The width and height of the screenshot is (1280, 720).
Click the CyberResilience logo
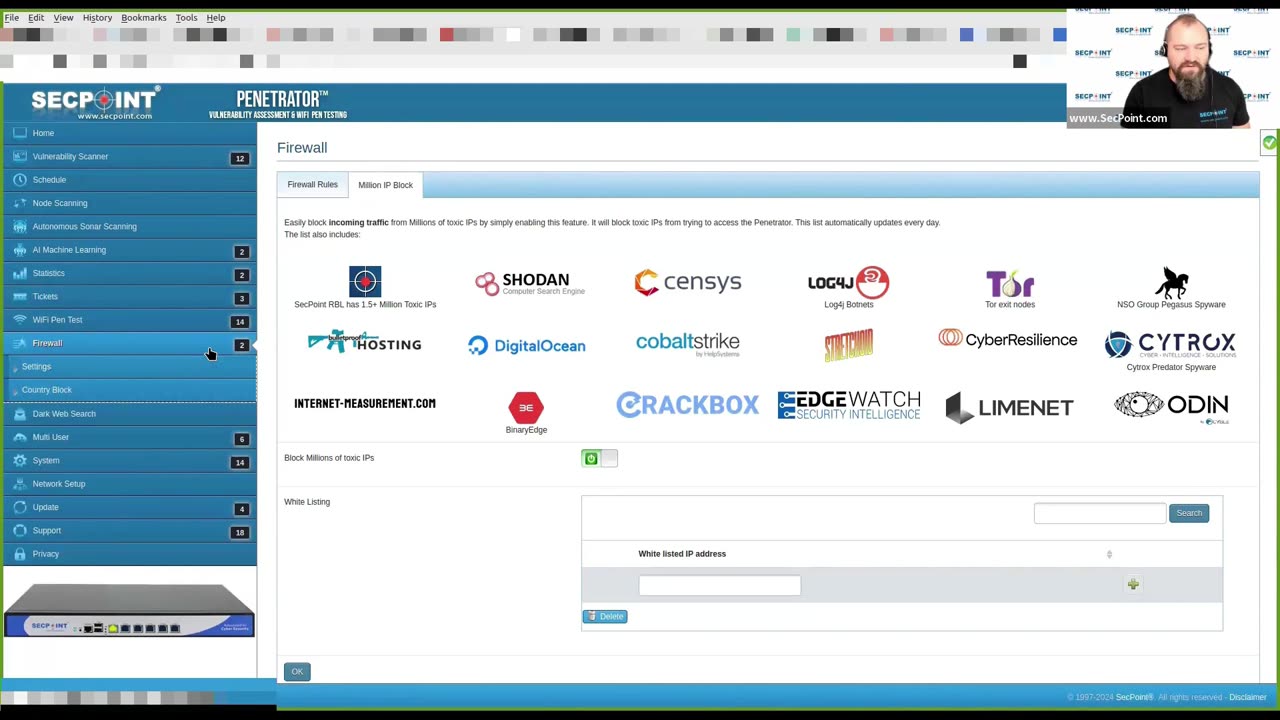point(1008,339)
